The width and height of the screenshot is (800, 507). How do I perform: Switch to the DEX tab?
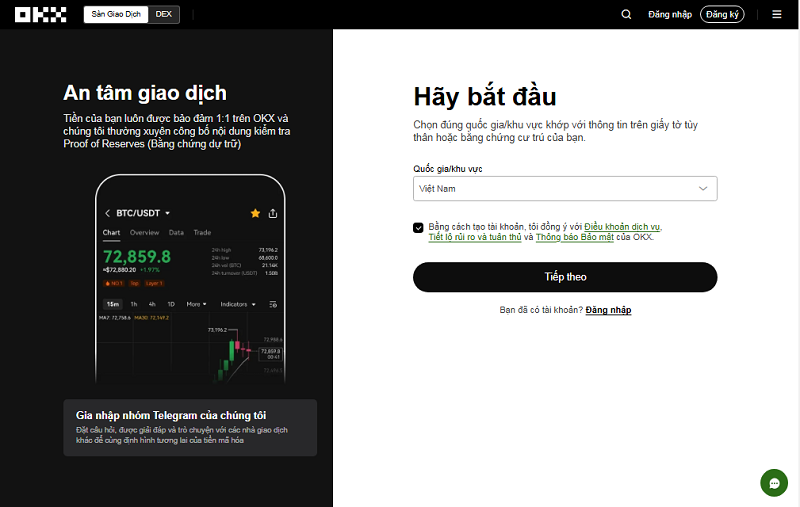click(x=163, y=14)
